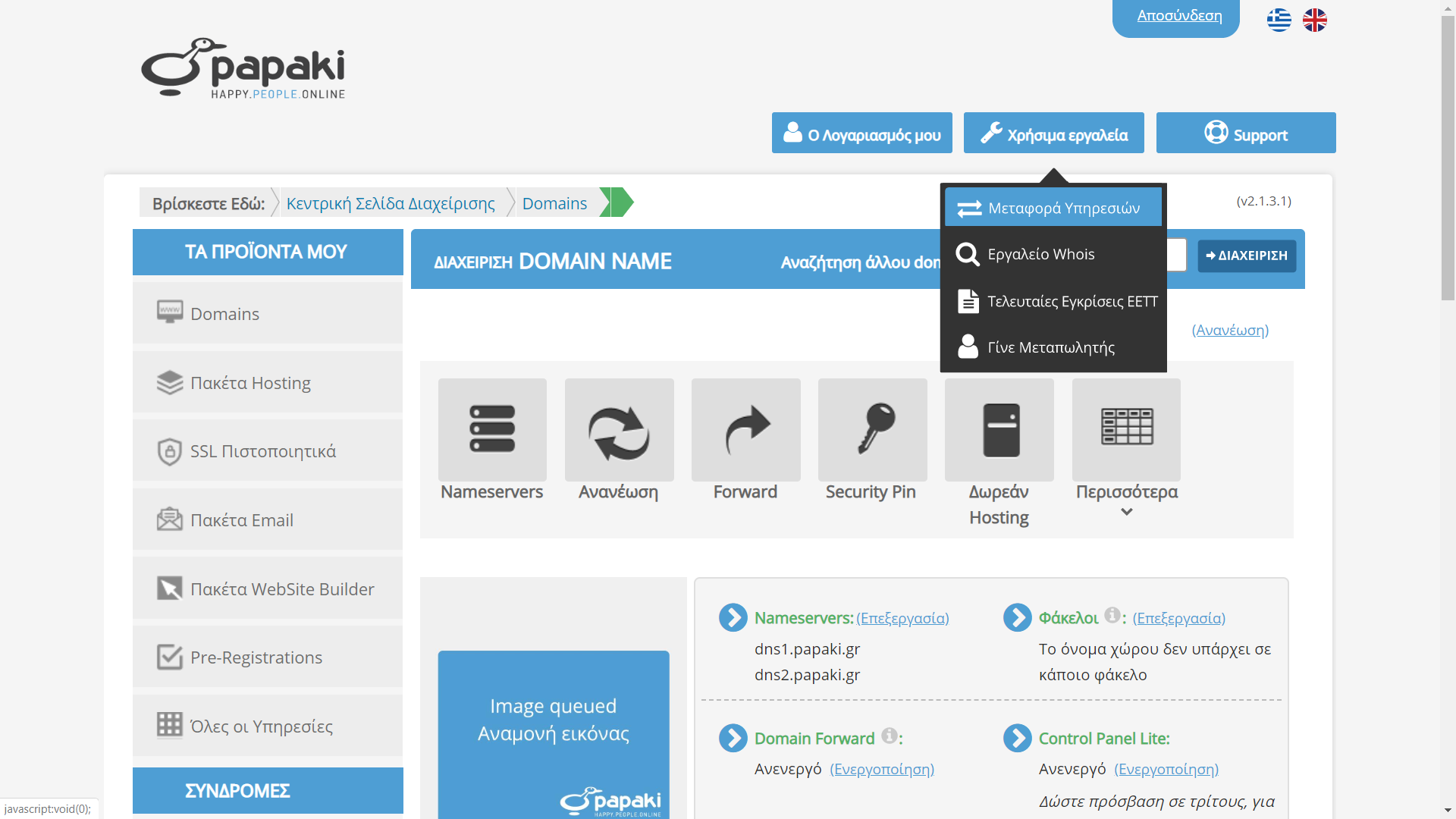This screenshot has height=819, width=1456.
Task: Go to Κεντρική Σελίδα Διαχείρισης breadcrumb
Action: (x=391, y=203)
